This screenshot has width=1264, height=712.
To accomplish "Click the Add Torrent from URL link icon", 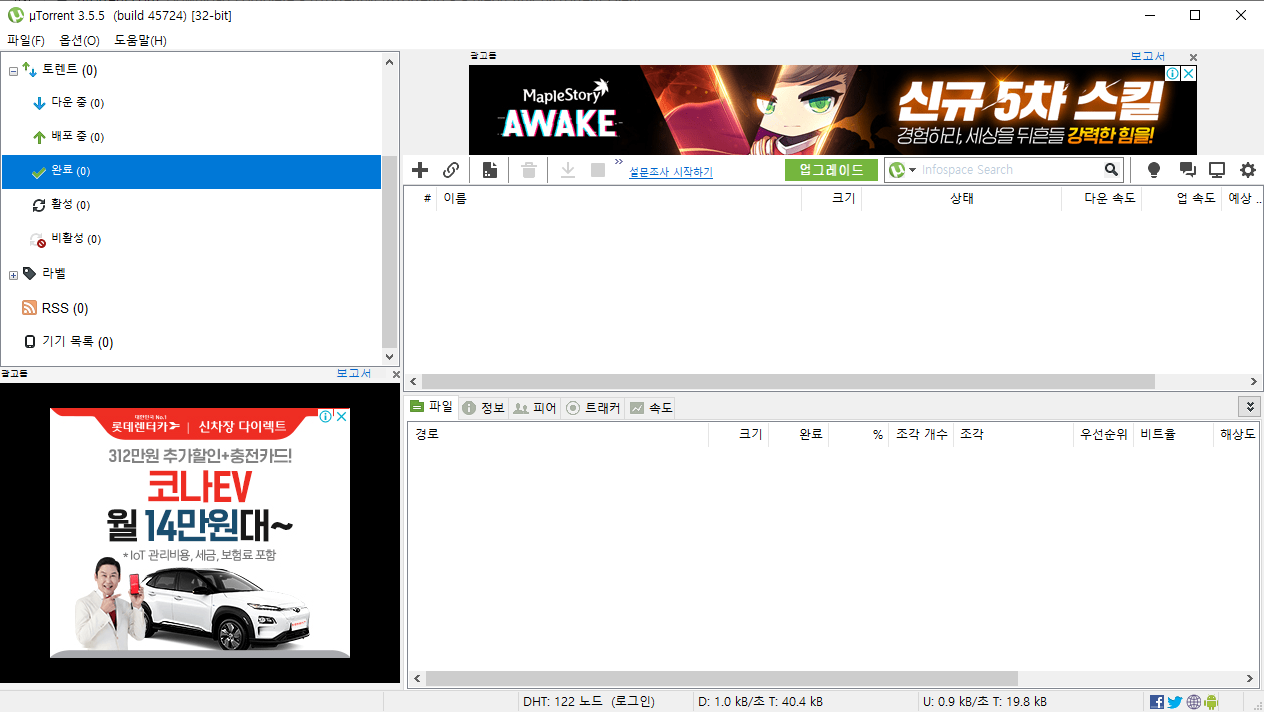I will (451, 170).
